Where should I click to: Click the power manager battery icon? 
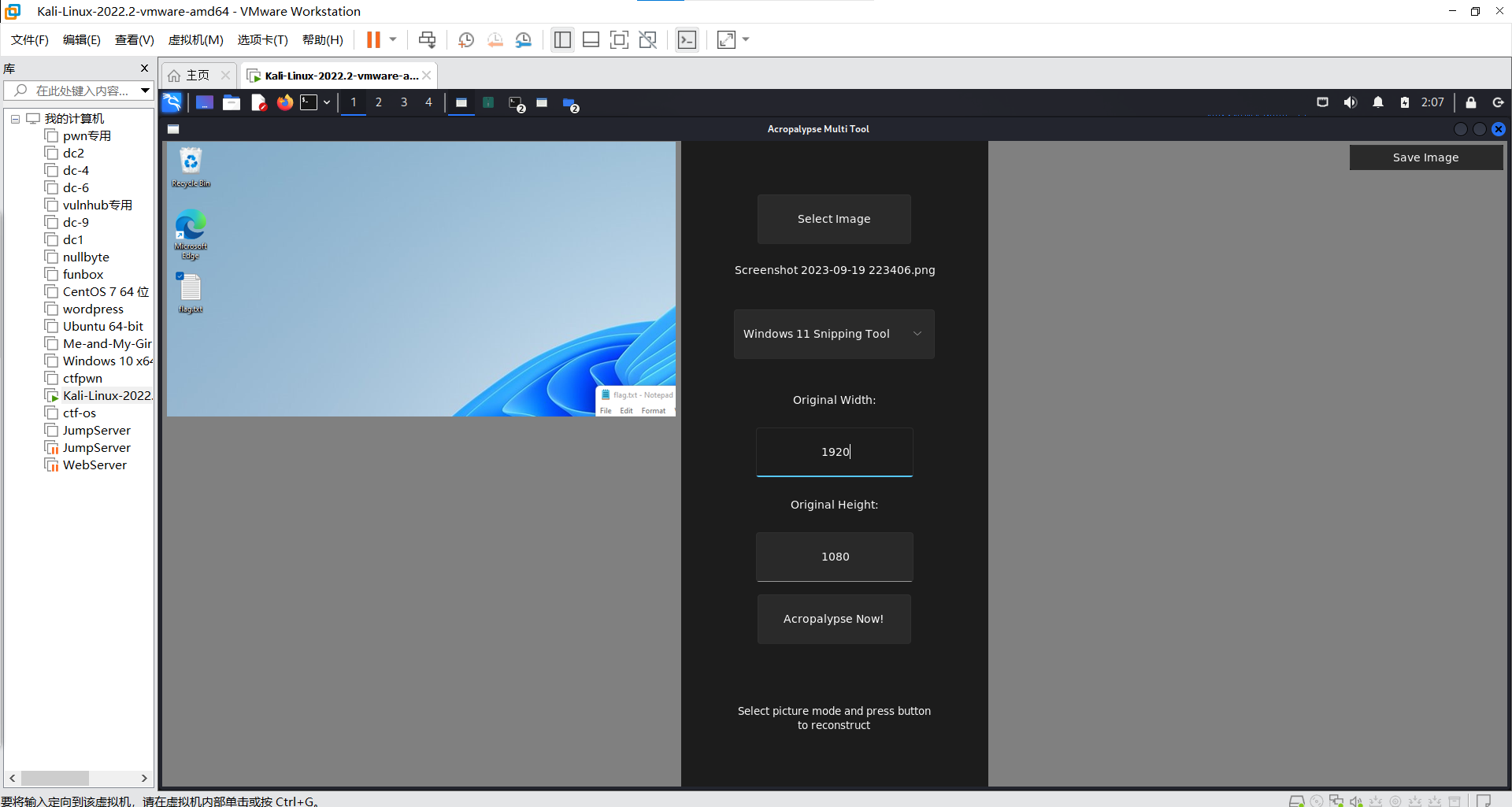(x=1405, y=102)
